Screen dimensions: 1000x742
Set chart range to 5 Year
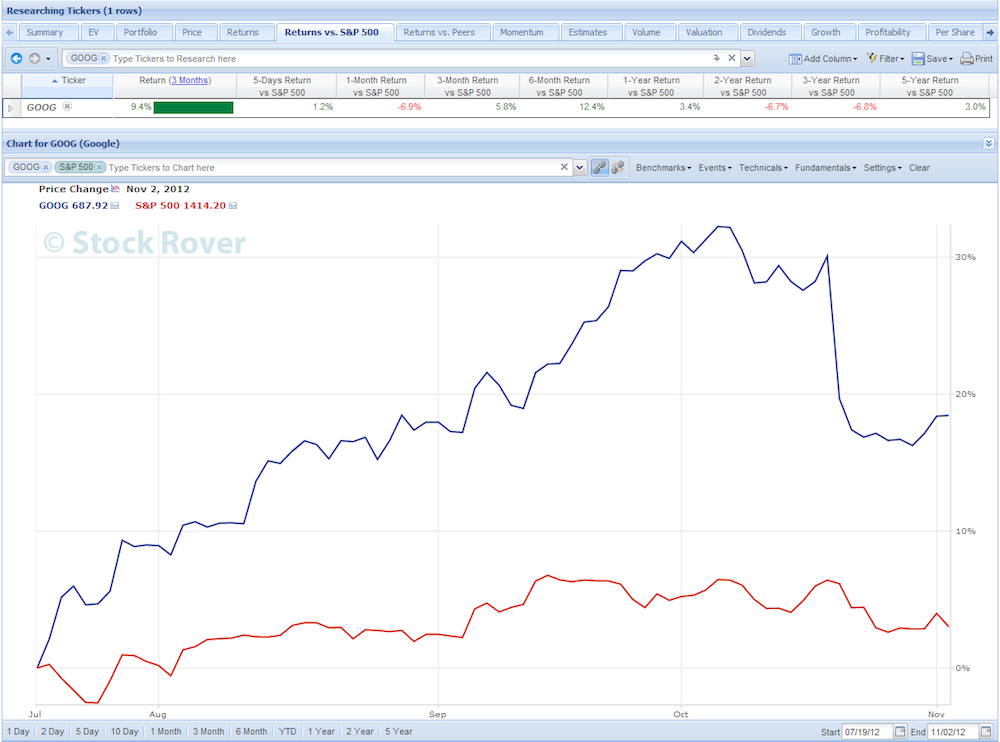point(399,732)
